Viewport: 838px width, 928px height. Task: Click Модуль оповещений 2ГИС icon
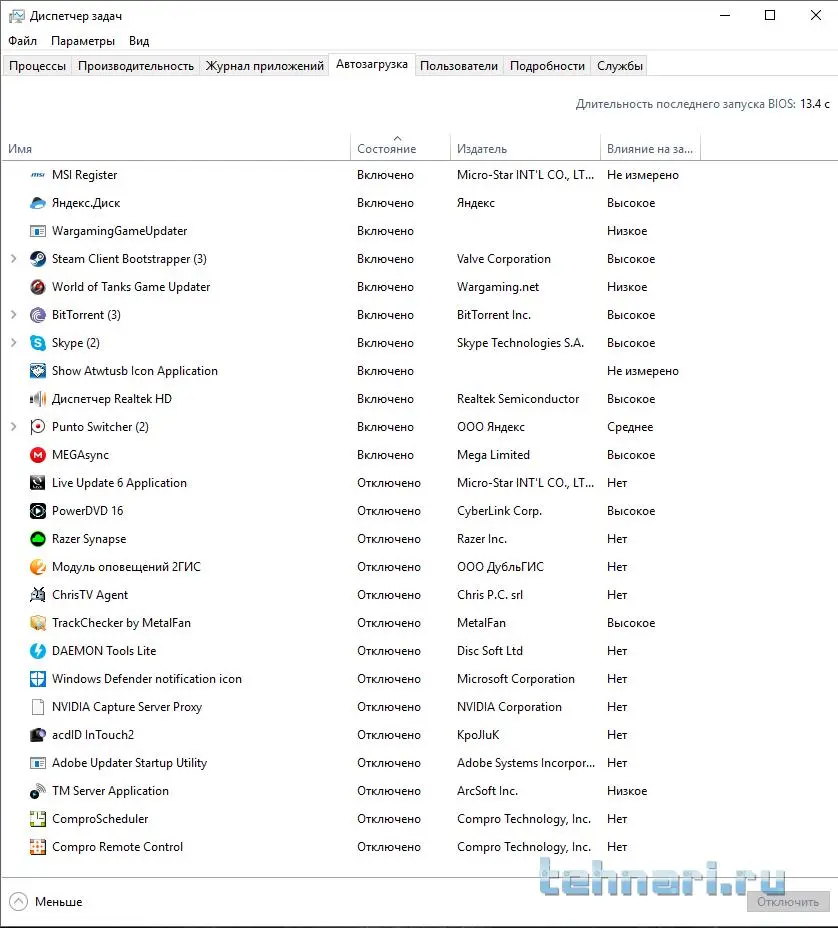point(38,567)
